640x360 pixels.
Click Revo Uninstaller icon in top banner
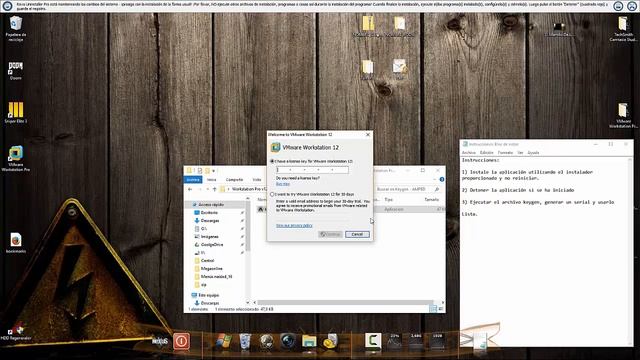pyautogui.click(x=7, y=6)
